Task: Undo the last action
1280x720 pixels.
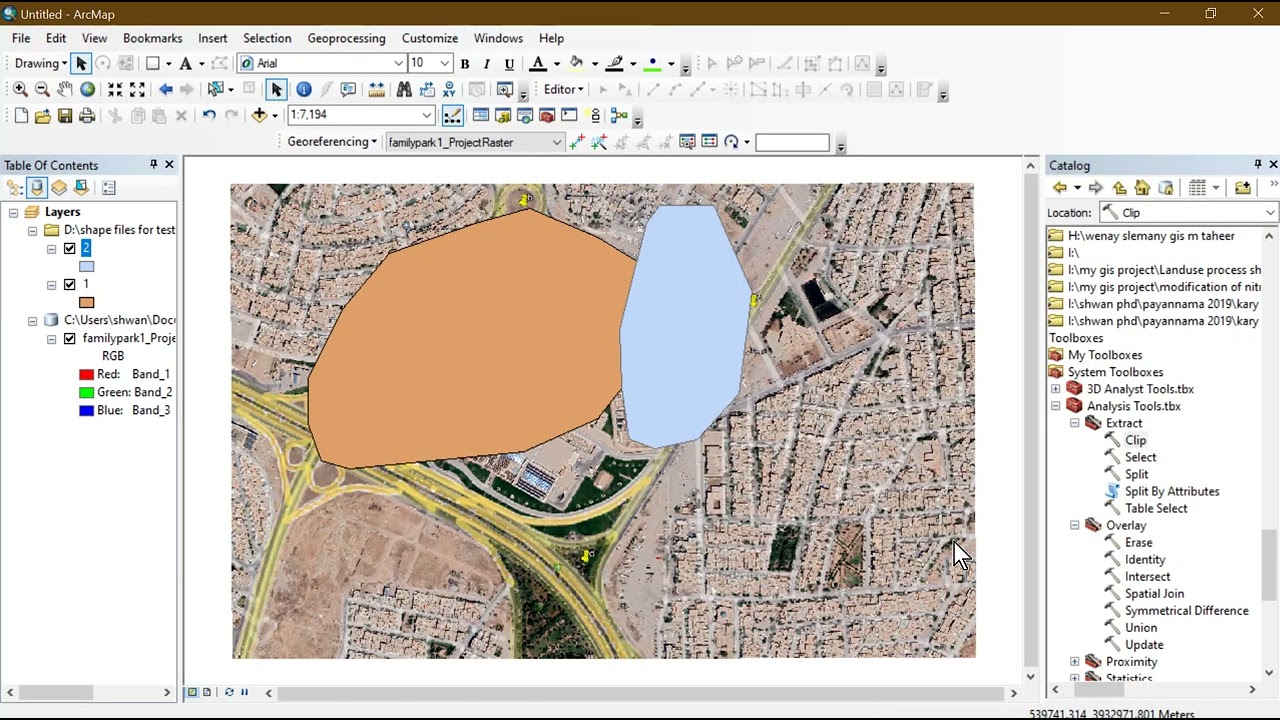Action: point(209,116)
